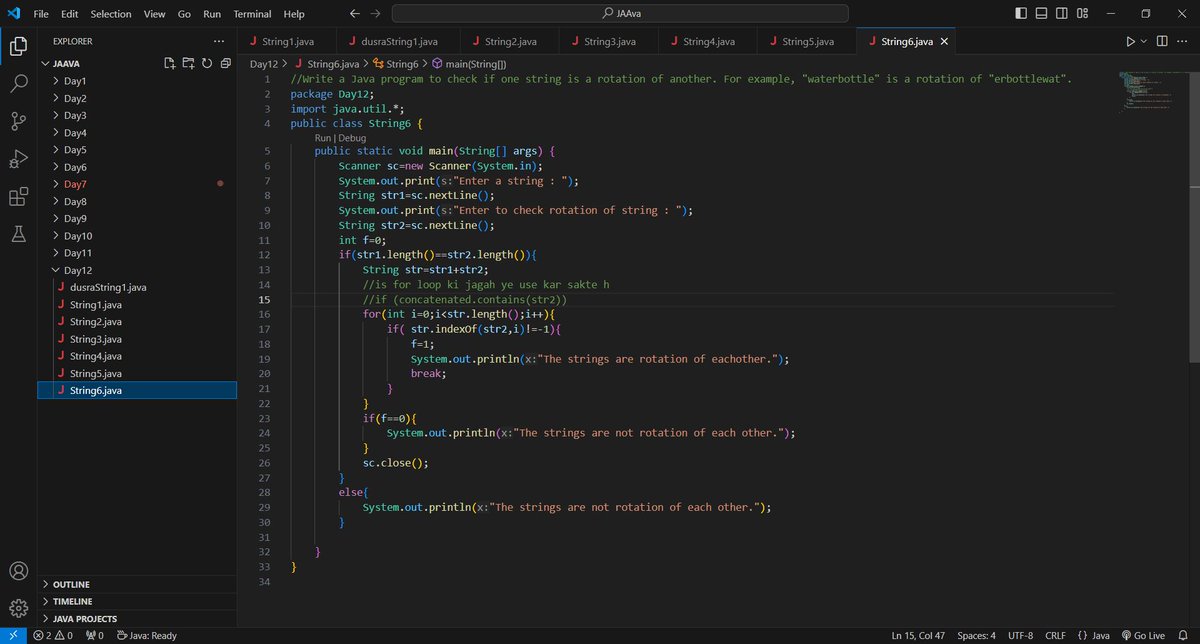Image resolution: width=1200 pixels, height=644 pixels.
Task: Open the Testing flask view
Action: pos(18,233)
